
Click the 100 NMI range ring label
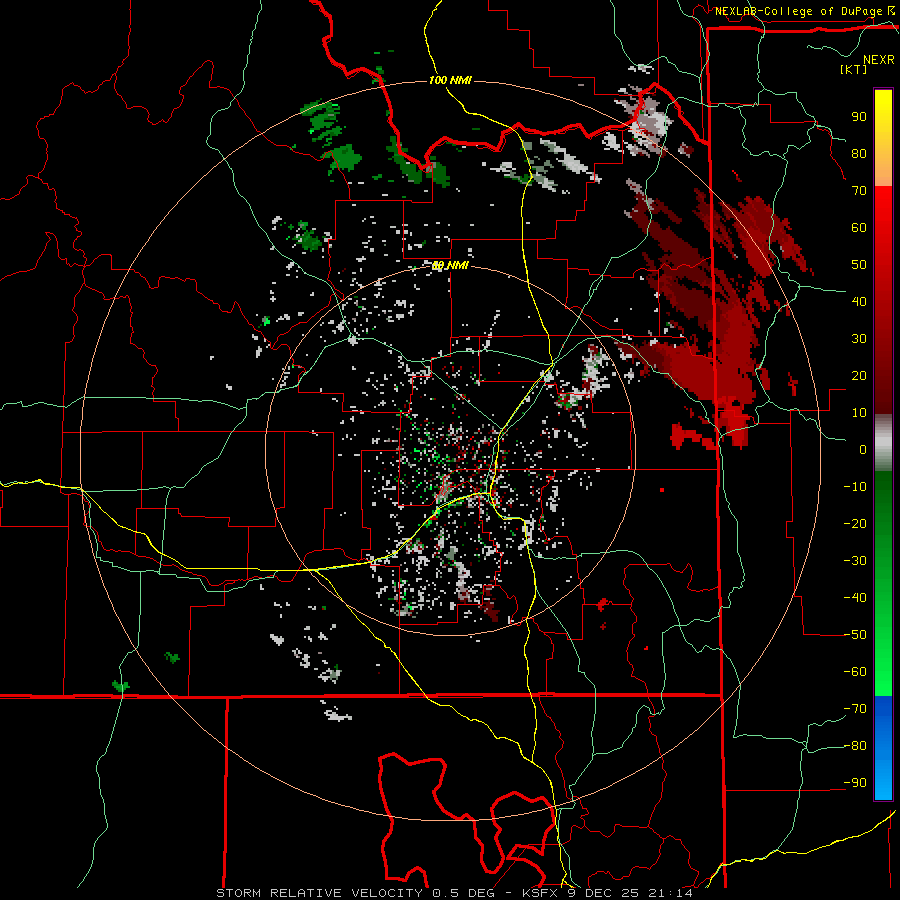pos(450,80)
